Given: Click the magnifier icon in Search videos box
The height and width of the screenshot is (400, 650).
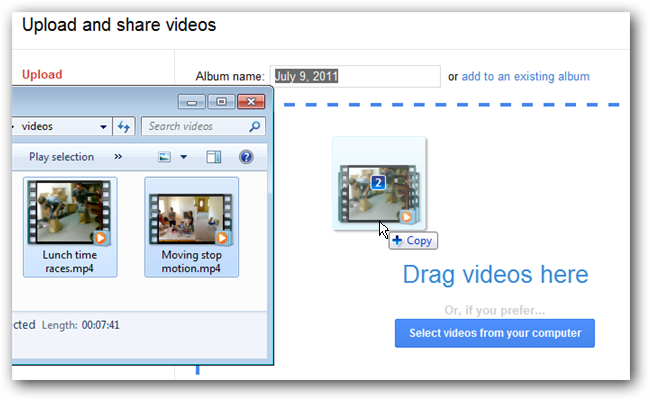Looking at the screenshot, I should pyautogui.click(x=255, y=126).
